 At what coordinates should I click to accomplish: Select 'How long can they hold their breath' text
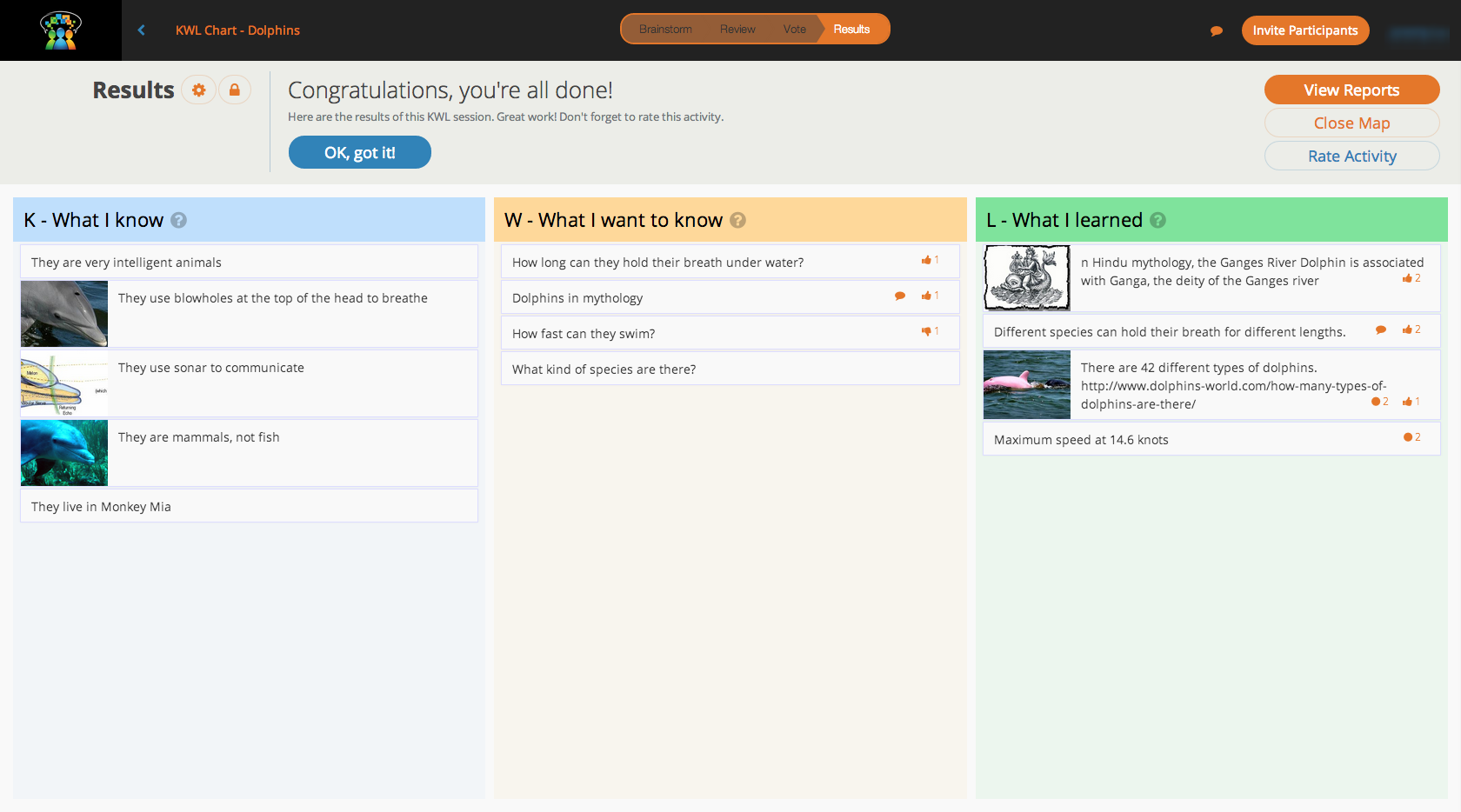657,263
